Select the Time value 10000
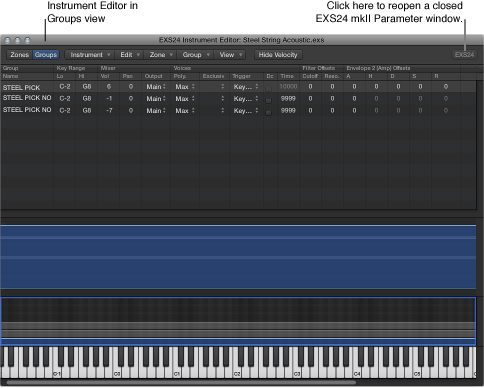This screenshot has width=484, height=388. [x=288, y=87]
